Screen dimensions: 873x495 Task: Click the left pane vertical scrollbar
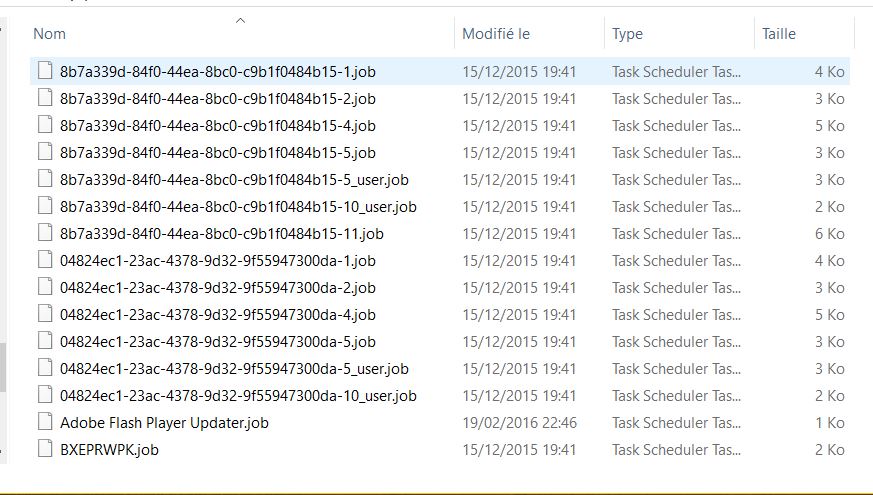[x=3, y=368]
